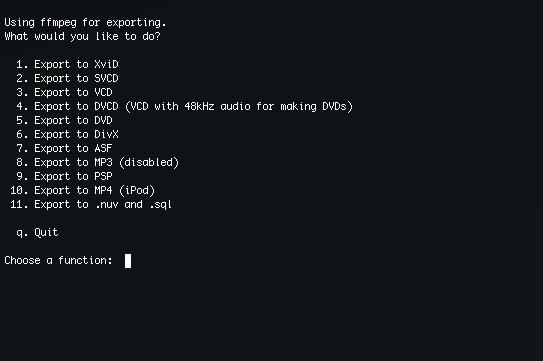Click the '(disabled)' label in option 8
This screenshot has width=543, height=361.
pyautogui.click(x=149, y=162)
